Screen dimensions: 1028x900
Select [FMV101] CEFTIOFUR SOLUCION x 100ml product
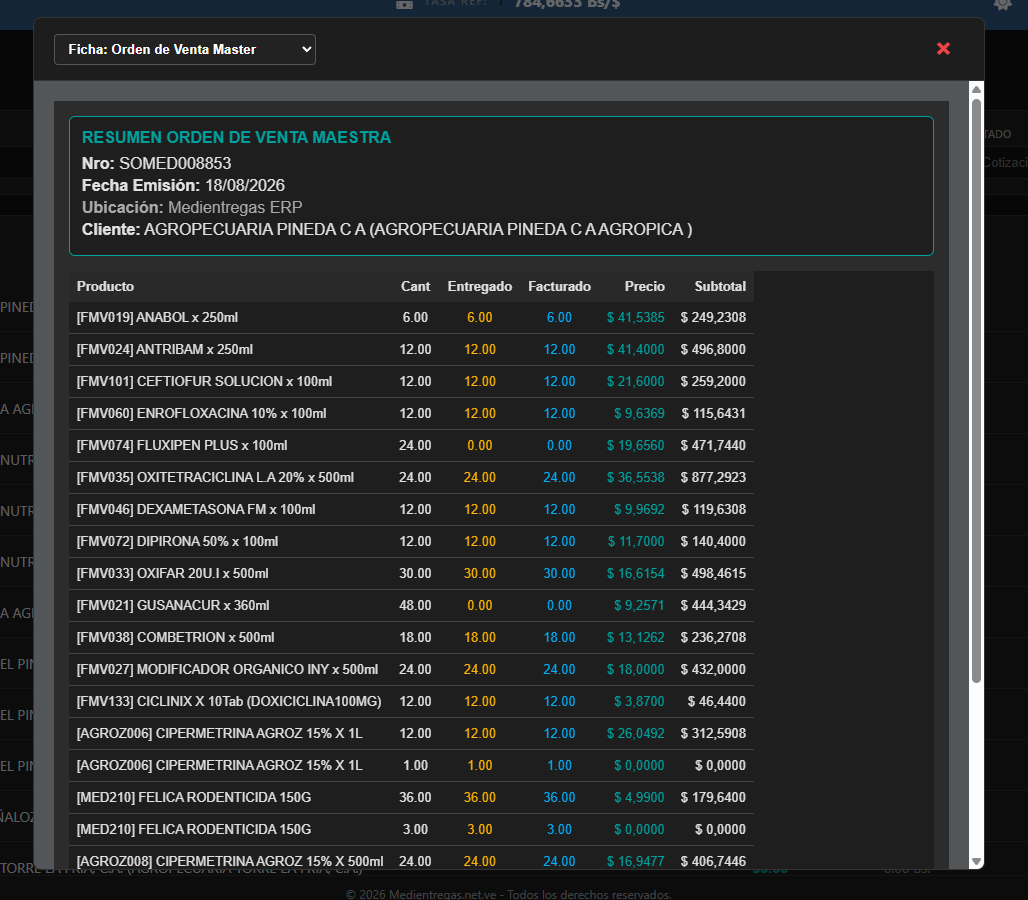pos(204,382)
